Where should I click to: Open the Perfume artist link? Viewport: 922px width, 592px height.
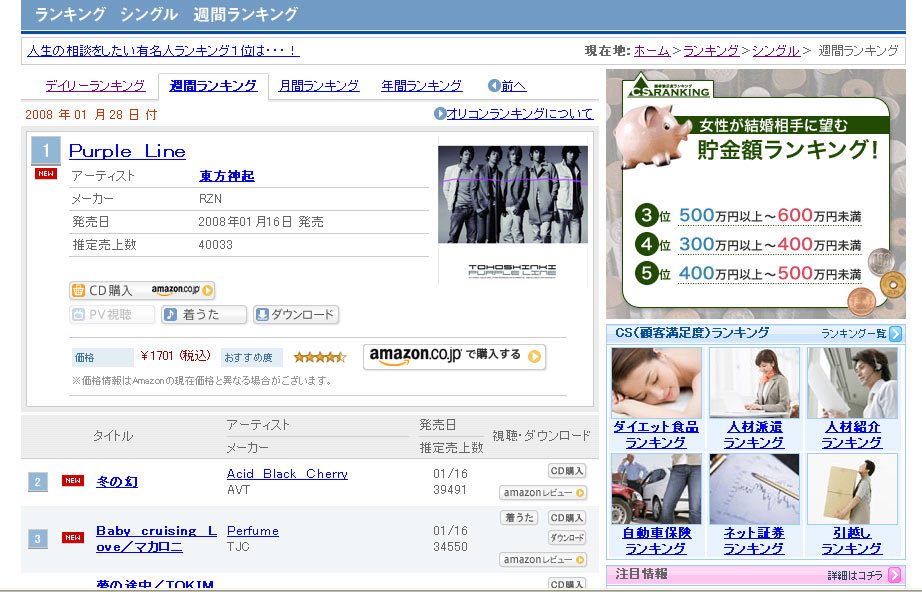tap(253, 531)
